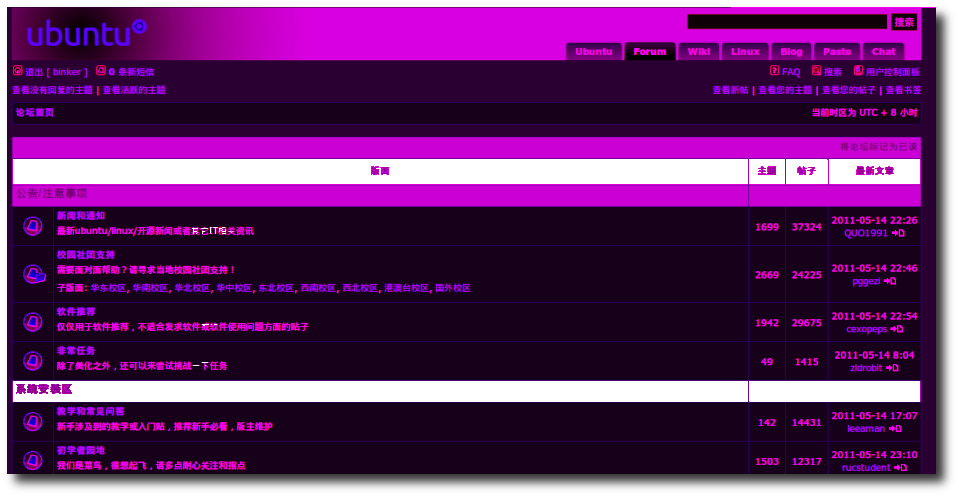959x497 pixels.
Task: Open the 华中校区 subforum
Action: (234, 288)
